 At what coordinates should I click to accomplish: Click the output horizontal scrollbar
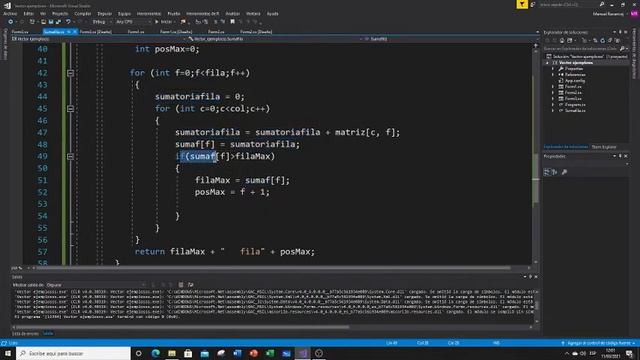click(182, 327)
